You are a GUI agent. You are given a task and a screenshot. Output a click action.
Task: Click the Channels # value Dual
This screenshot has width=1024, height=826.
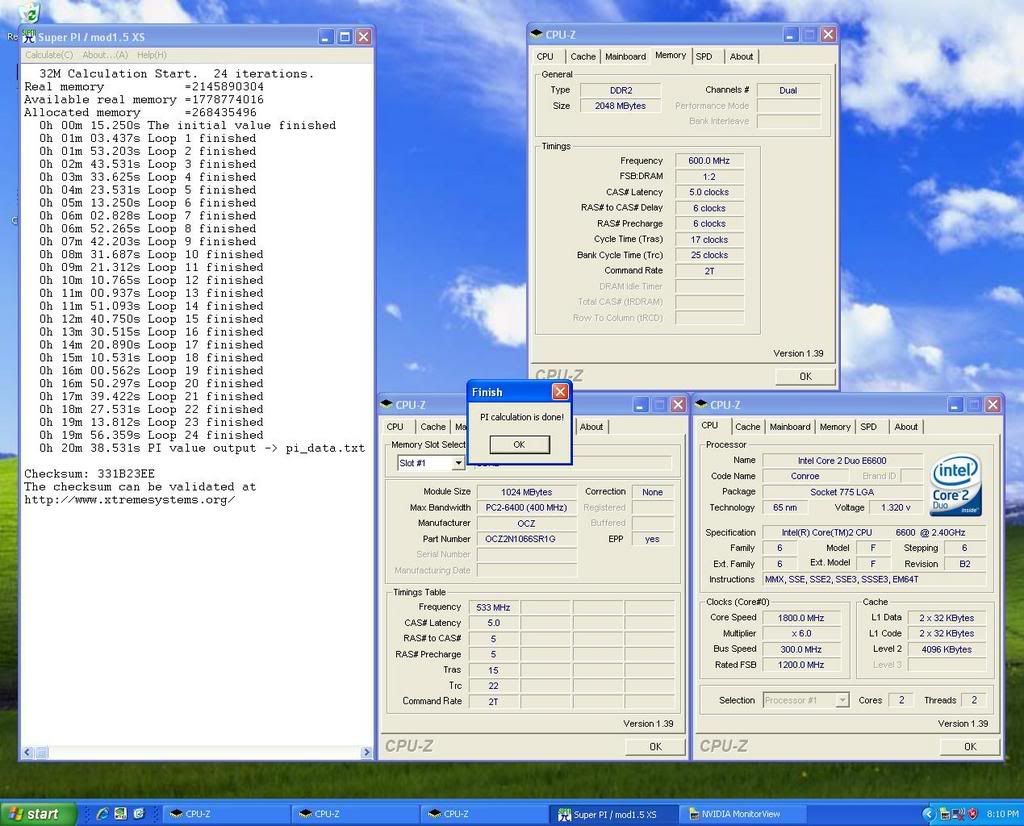point(788,90)
